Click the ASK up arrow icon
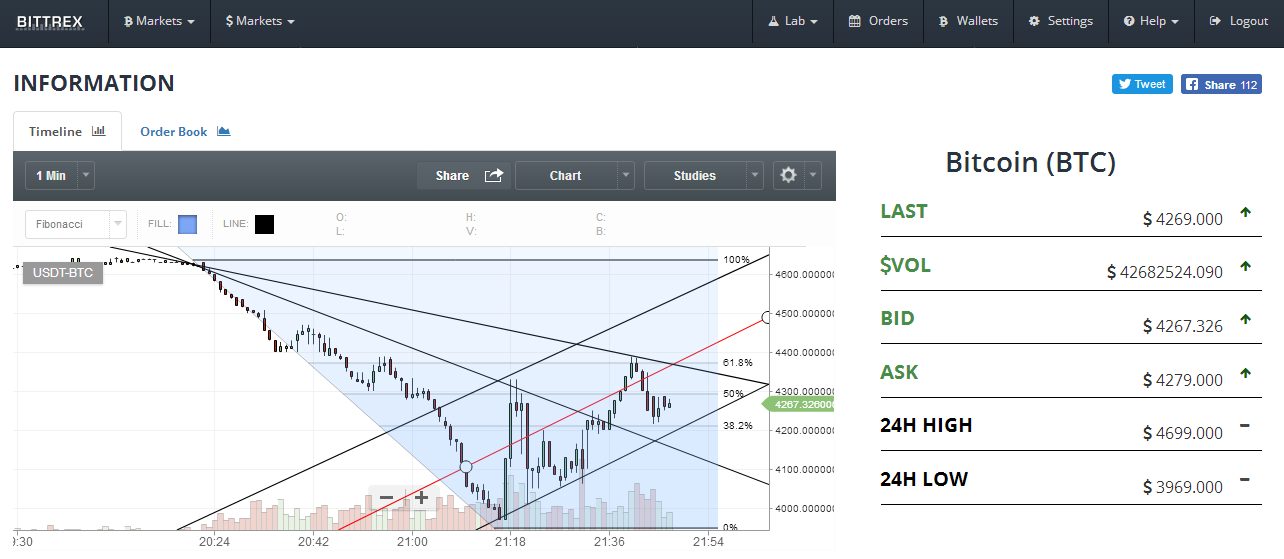 pos(1245,373)
